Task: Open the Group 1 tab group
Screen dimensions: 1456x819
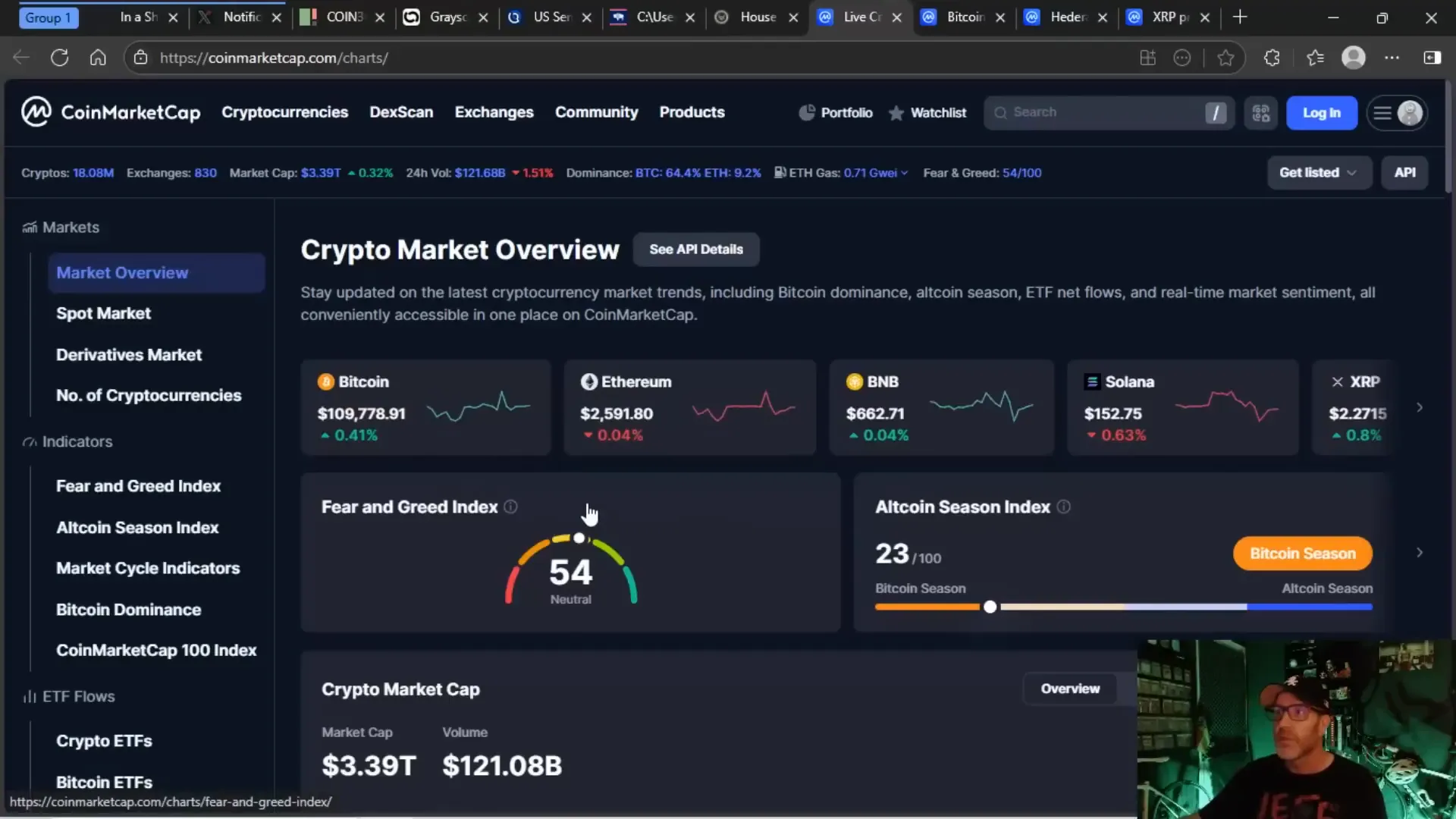Action: (x=48, y=17)
